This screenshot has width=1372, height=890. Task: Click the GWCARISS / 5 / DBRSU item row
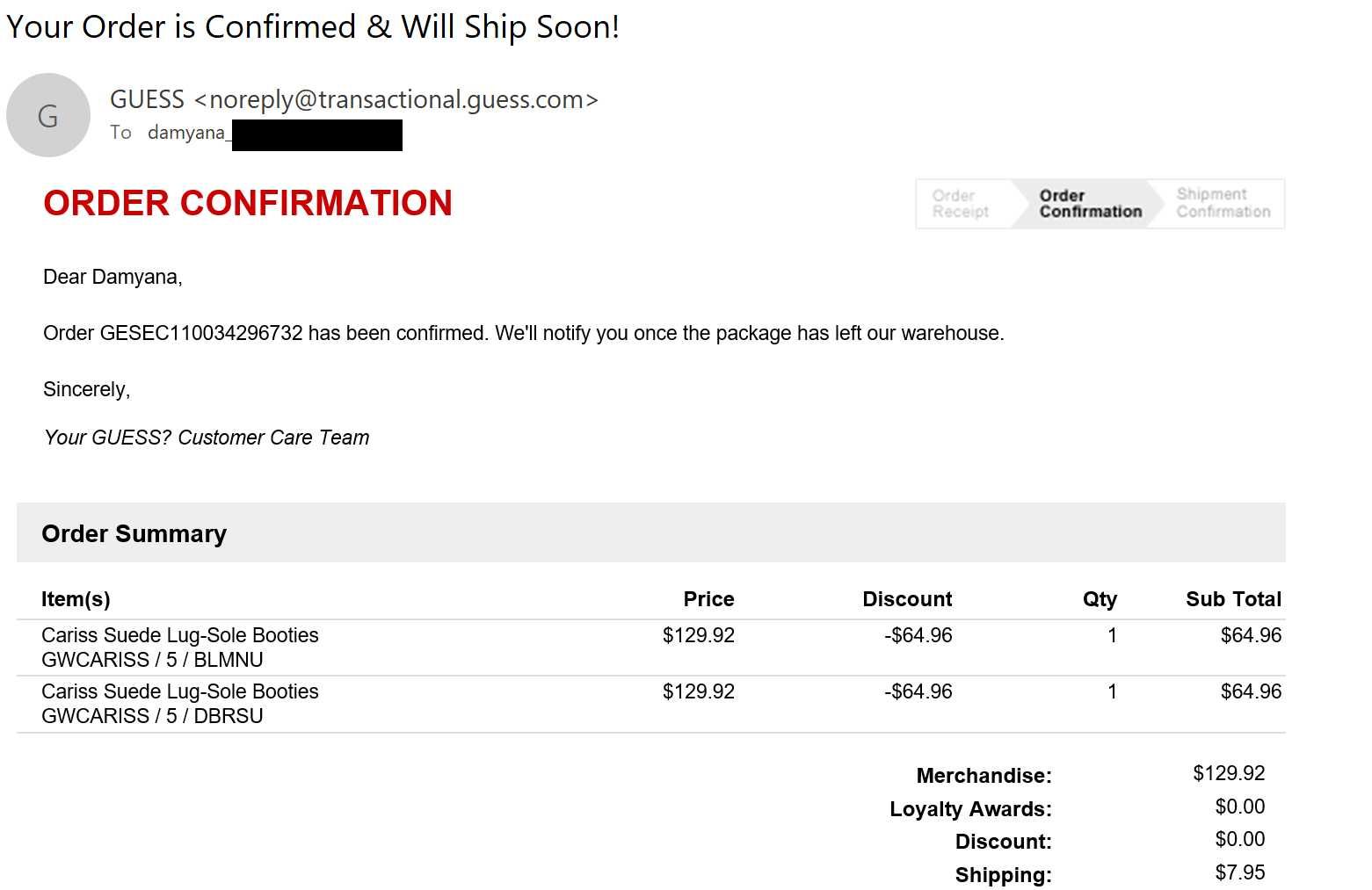[x=651, y=704]
